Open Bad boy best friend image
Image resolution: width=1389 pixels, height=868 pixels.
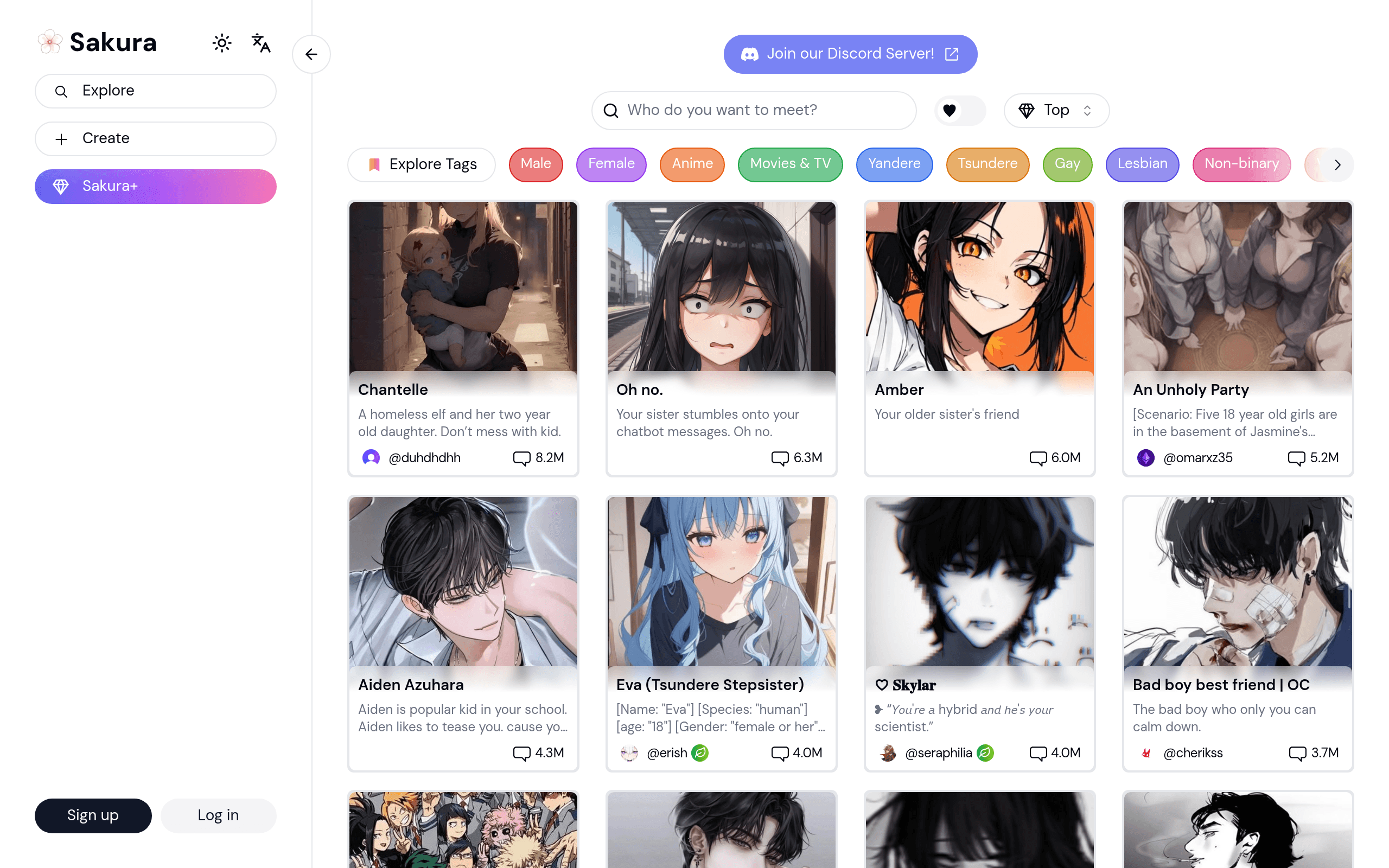click(1238, 582)
